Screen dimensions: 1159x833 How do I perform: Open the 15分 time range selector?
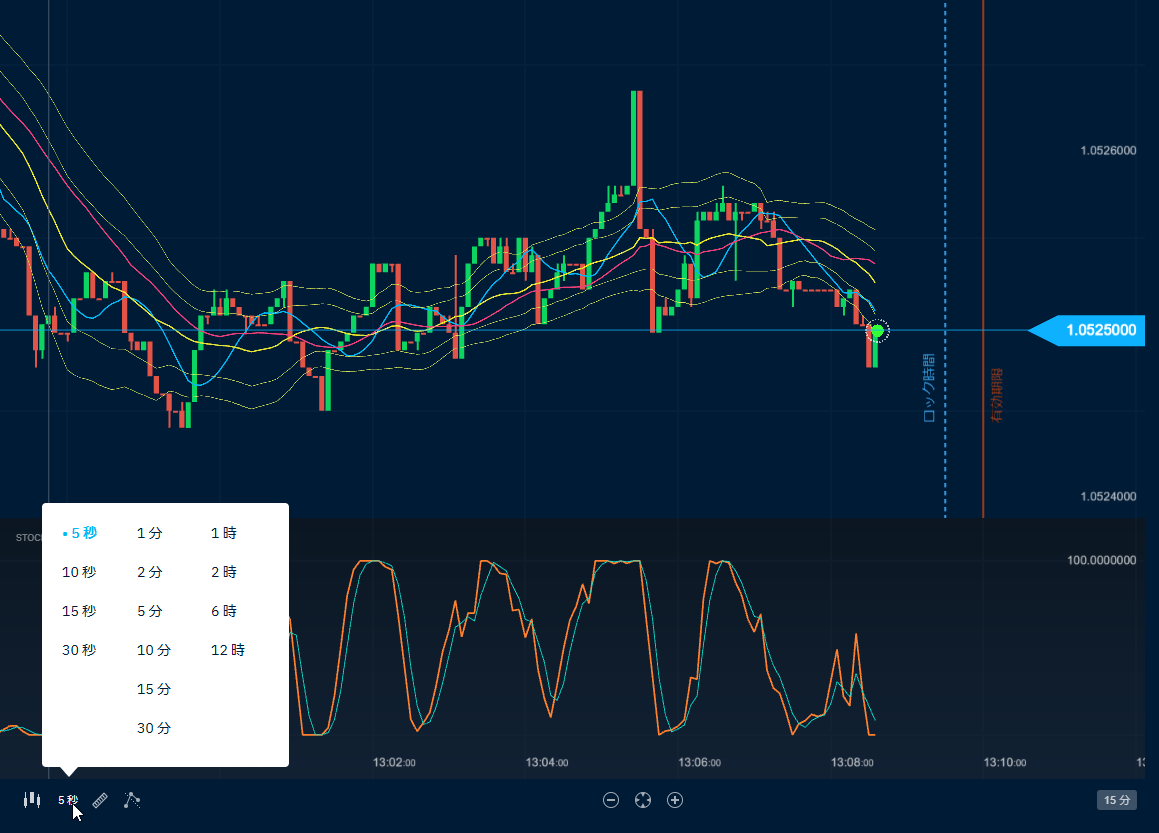(1117, 800)
